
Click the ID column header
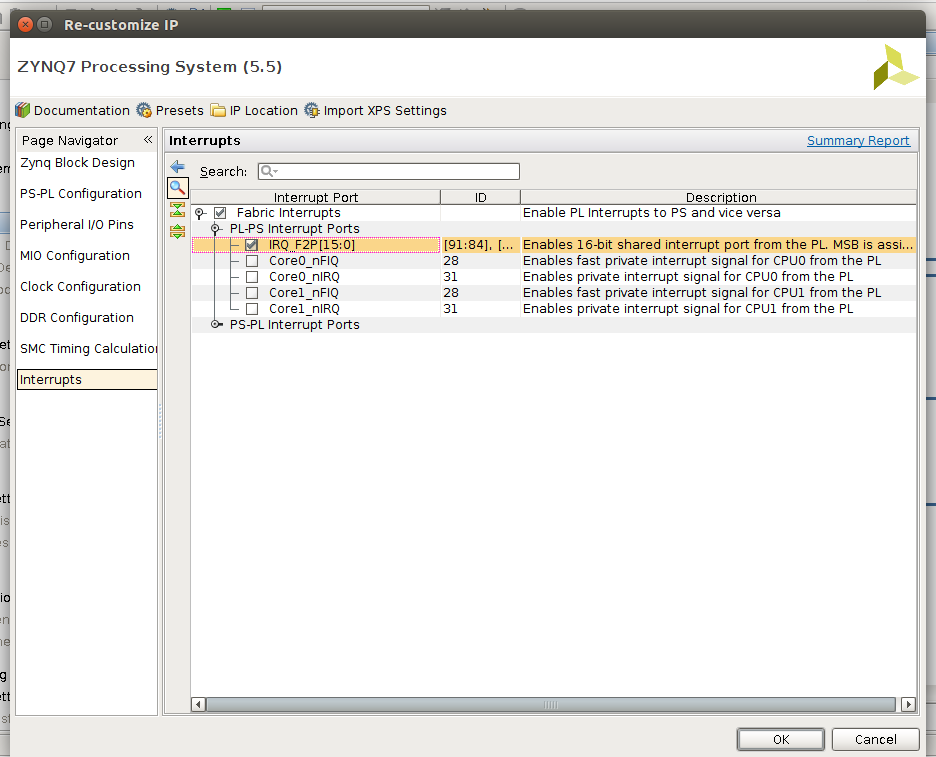pyautogui.click(x=481, y=197)
